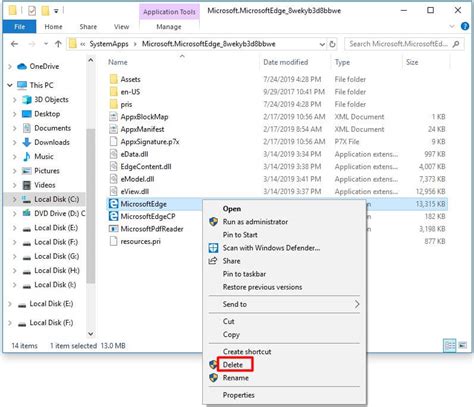Viewport: 474px width, 407px height.
Task: Choose Run as administrator in context menu
Action: tap(255, 222)
